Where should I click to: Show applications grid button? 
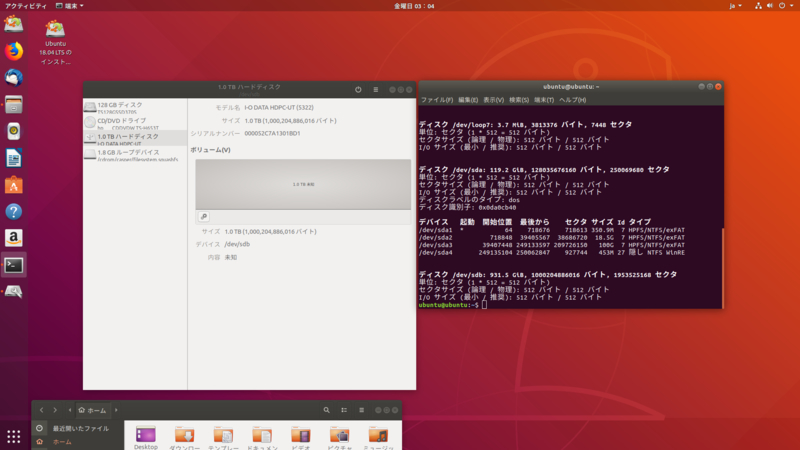(x=14, y=436)
